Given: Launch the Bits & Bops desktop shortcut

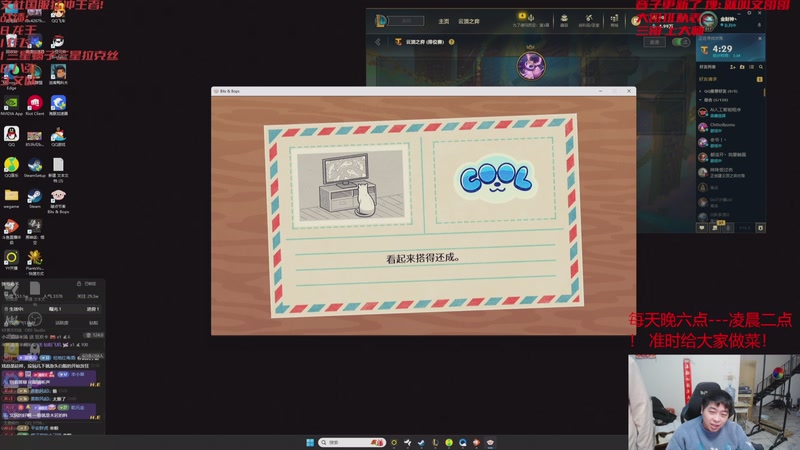Looking at the screenshot, I should coord(58,201).
